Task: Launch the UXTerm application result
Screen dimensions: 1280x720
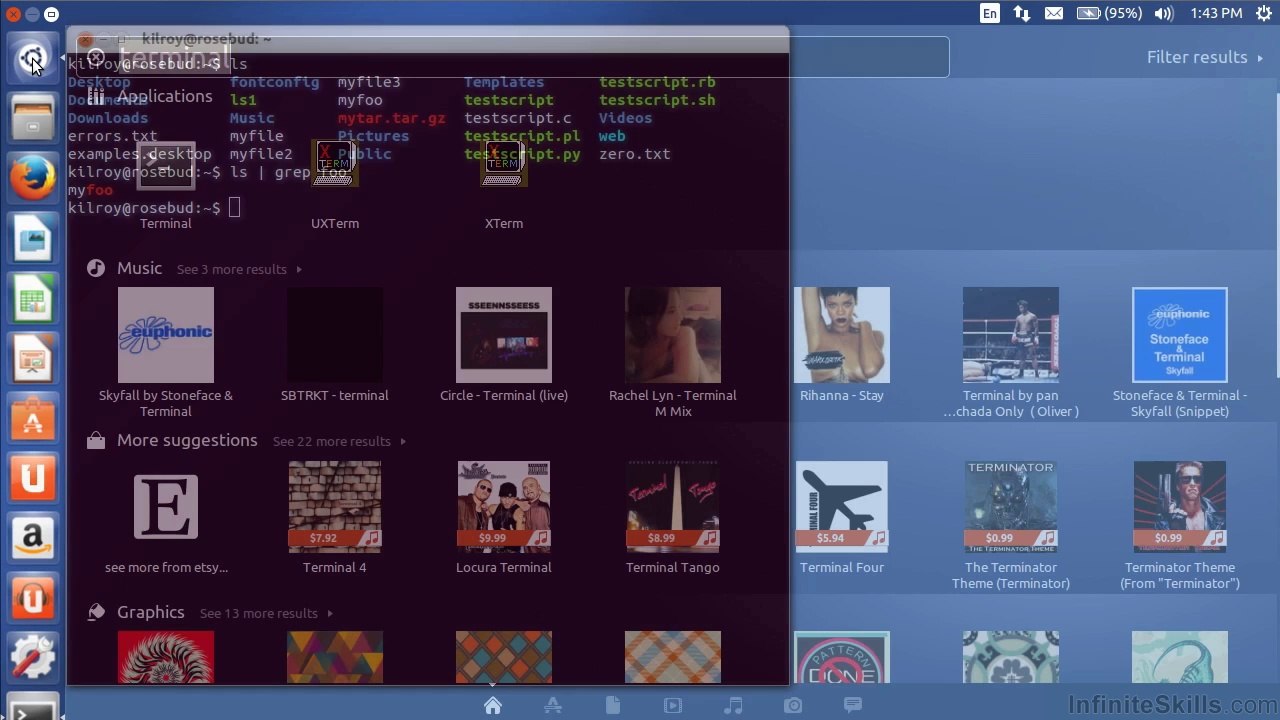Action: point(335,185)
